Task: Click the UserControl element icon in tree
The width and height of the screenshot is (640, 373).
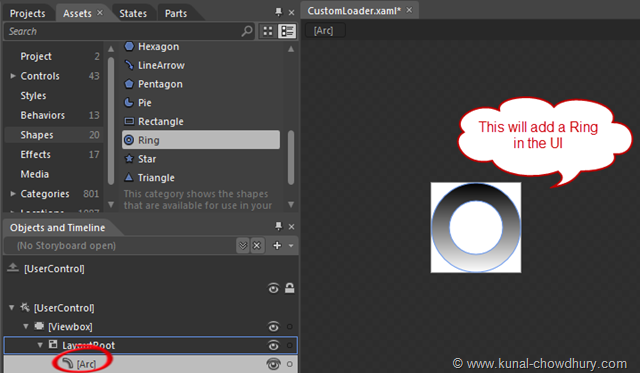Action: [x=25, y=307]
